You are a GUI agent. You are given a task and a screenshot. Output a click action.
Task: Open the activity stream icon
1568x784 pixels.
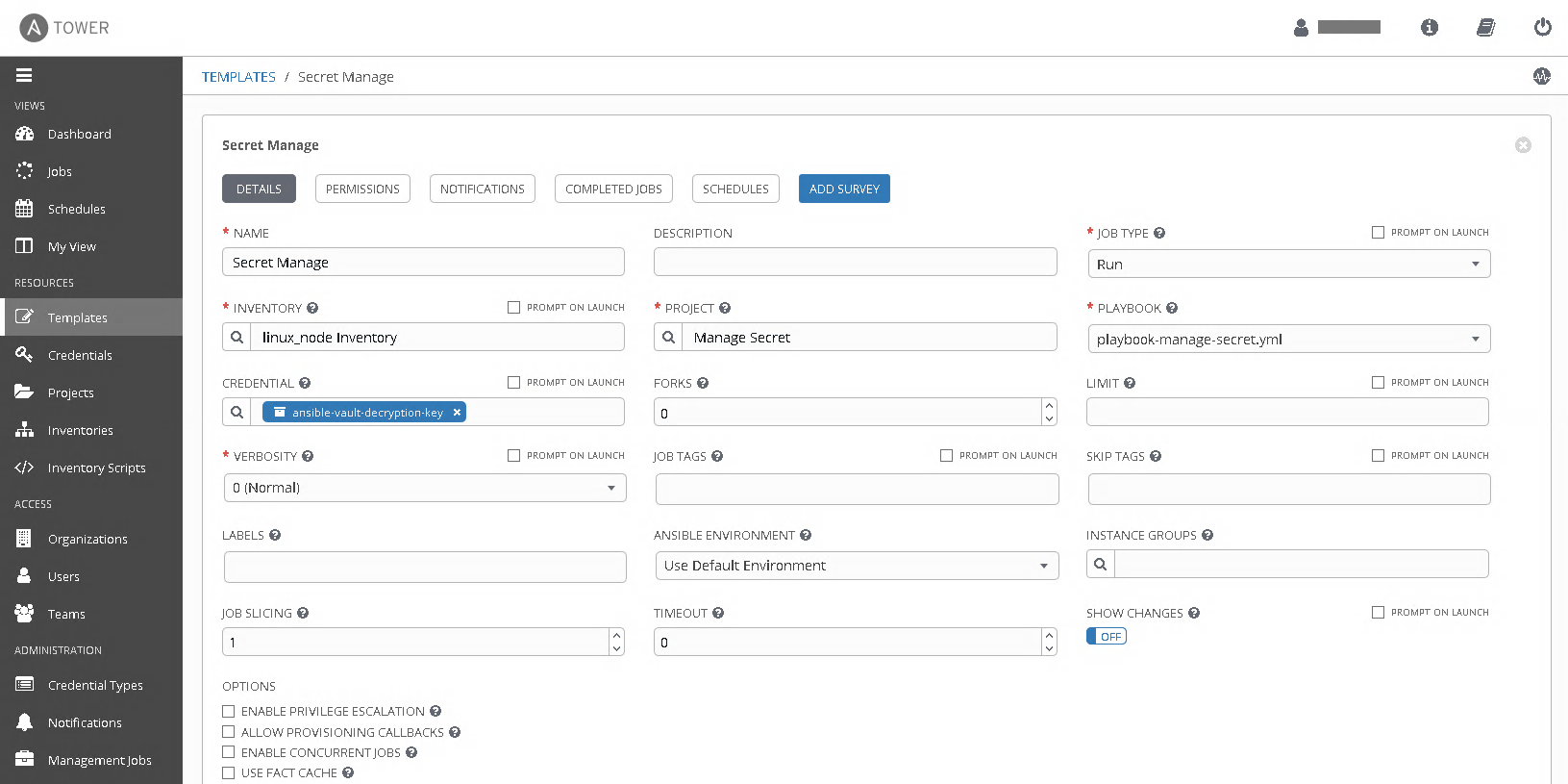click(1542, 76)
